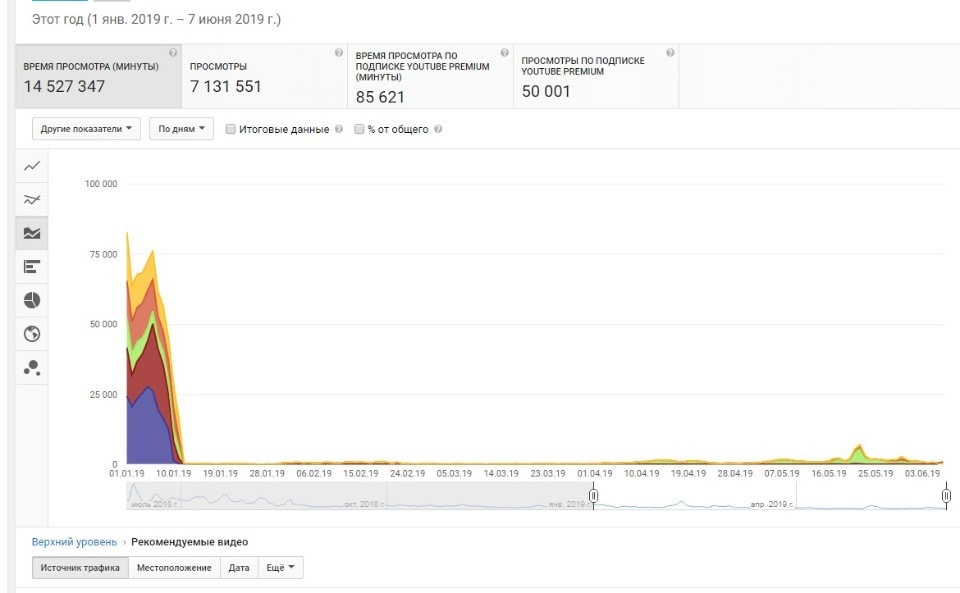
Task: Click the green peak near 25.05.19
Action: (860, 454)
